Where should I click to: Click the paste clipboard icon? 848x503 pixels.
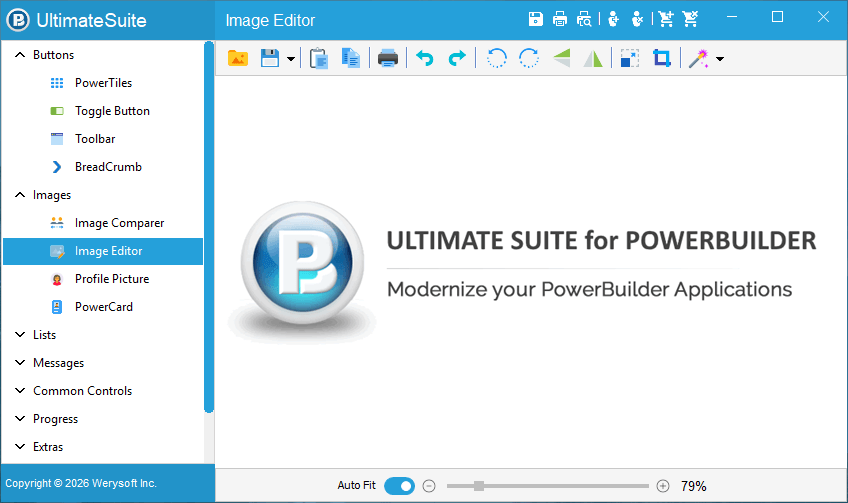pos(319,58)
